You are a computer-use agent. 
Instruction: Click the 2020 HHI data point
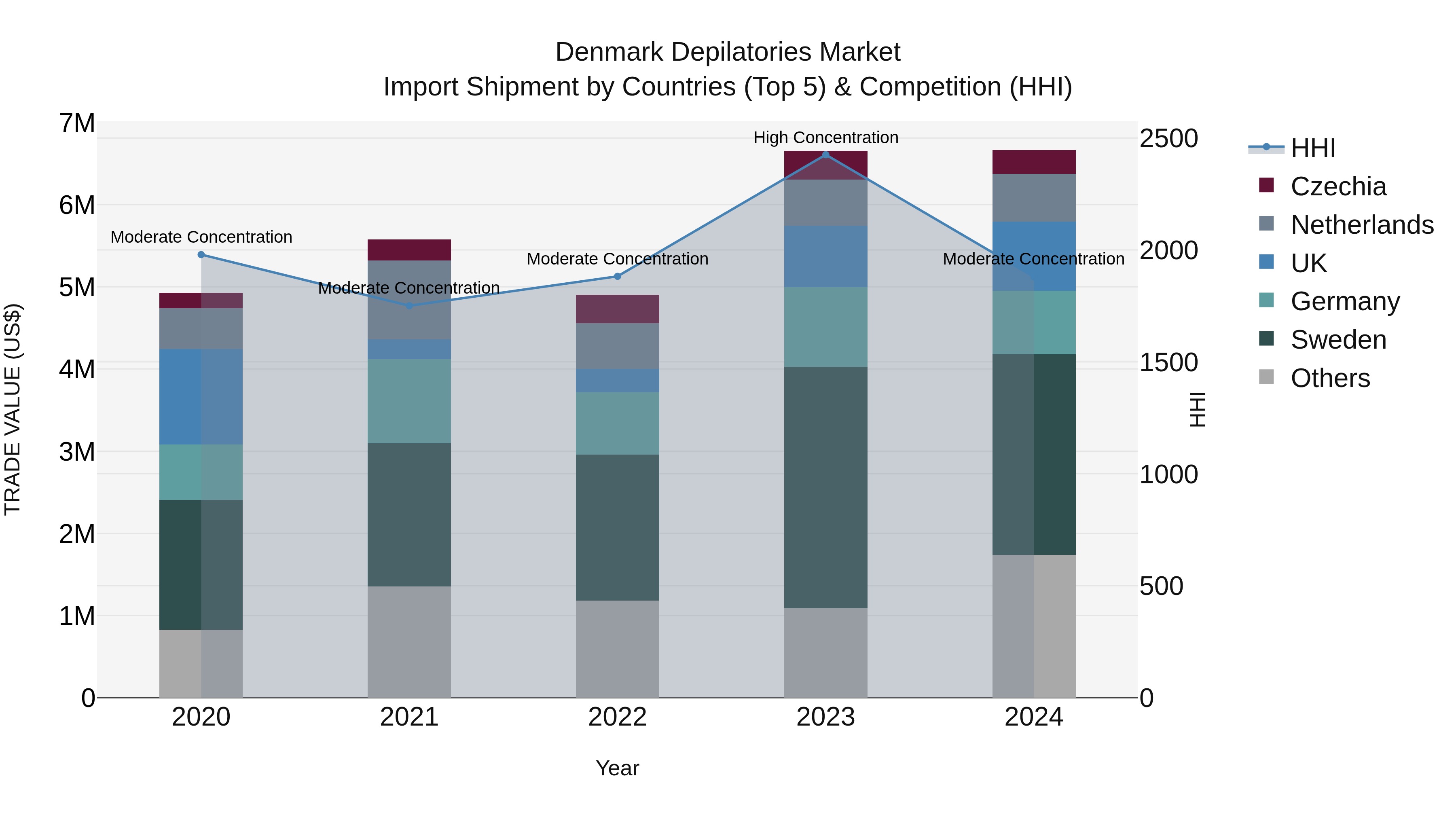coord(201,255)
